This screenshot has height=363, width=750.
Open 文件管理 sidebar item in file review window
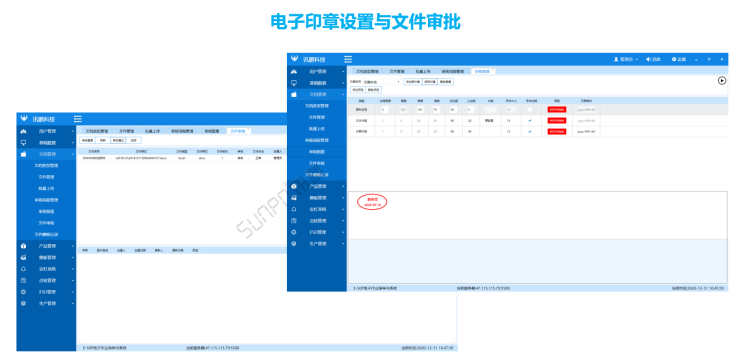[x=46, y=177]
